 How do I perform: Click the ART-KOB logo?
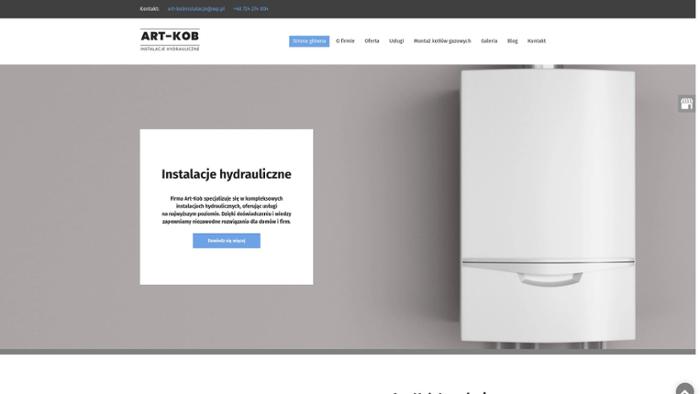[170, 40]
